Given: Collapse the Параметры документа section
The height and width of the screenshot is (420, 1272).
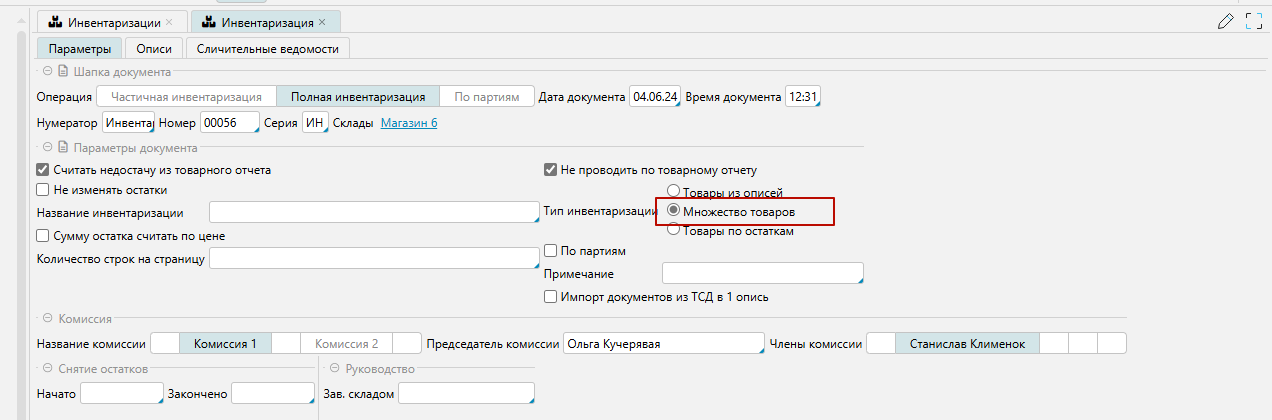Looking at the screenshot, I should tap(46, 148).
